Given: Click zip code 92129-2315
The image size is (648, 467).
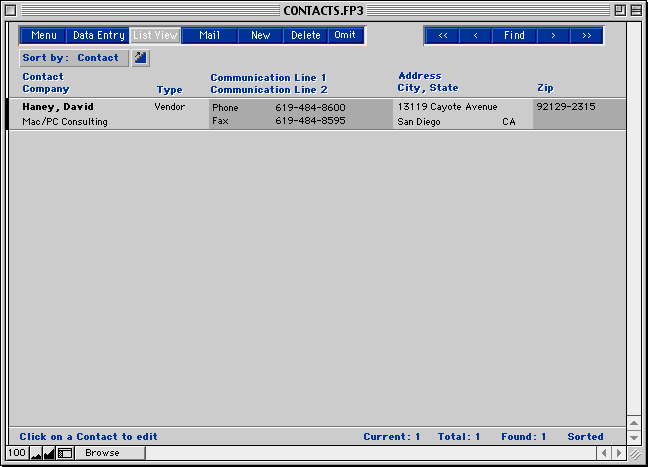Looking at the screenshot, I should [x=566, y=107].
